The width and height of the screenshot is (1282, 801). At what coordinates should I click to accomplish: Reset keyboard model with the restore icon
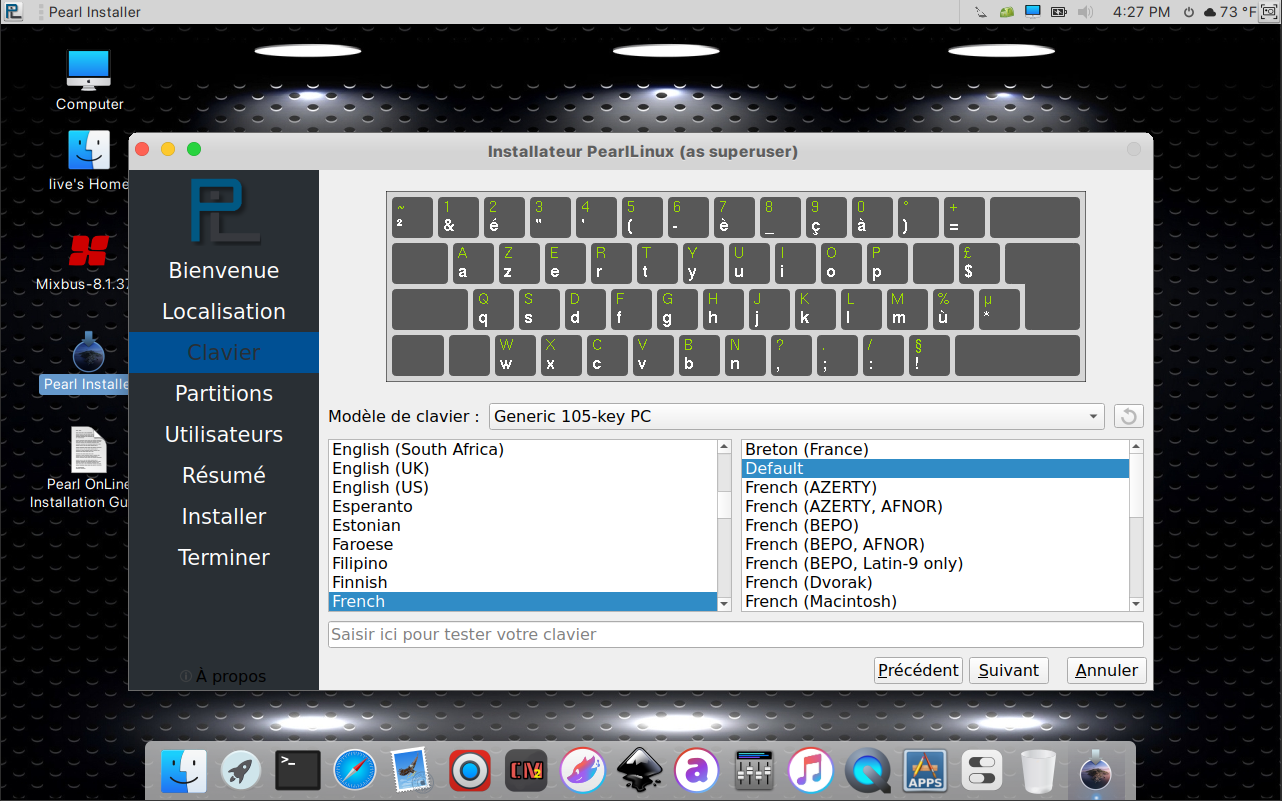(1128, 417)
